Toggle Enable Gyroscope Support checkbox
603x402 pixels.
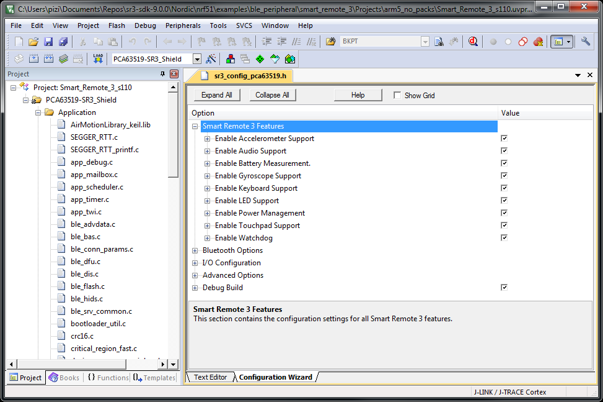tap(504, 175)
